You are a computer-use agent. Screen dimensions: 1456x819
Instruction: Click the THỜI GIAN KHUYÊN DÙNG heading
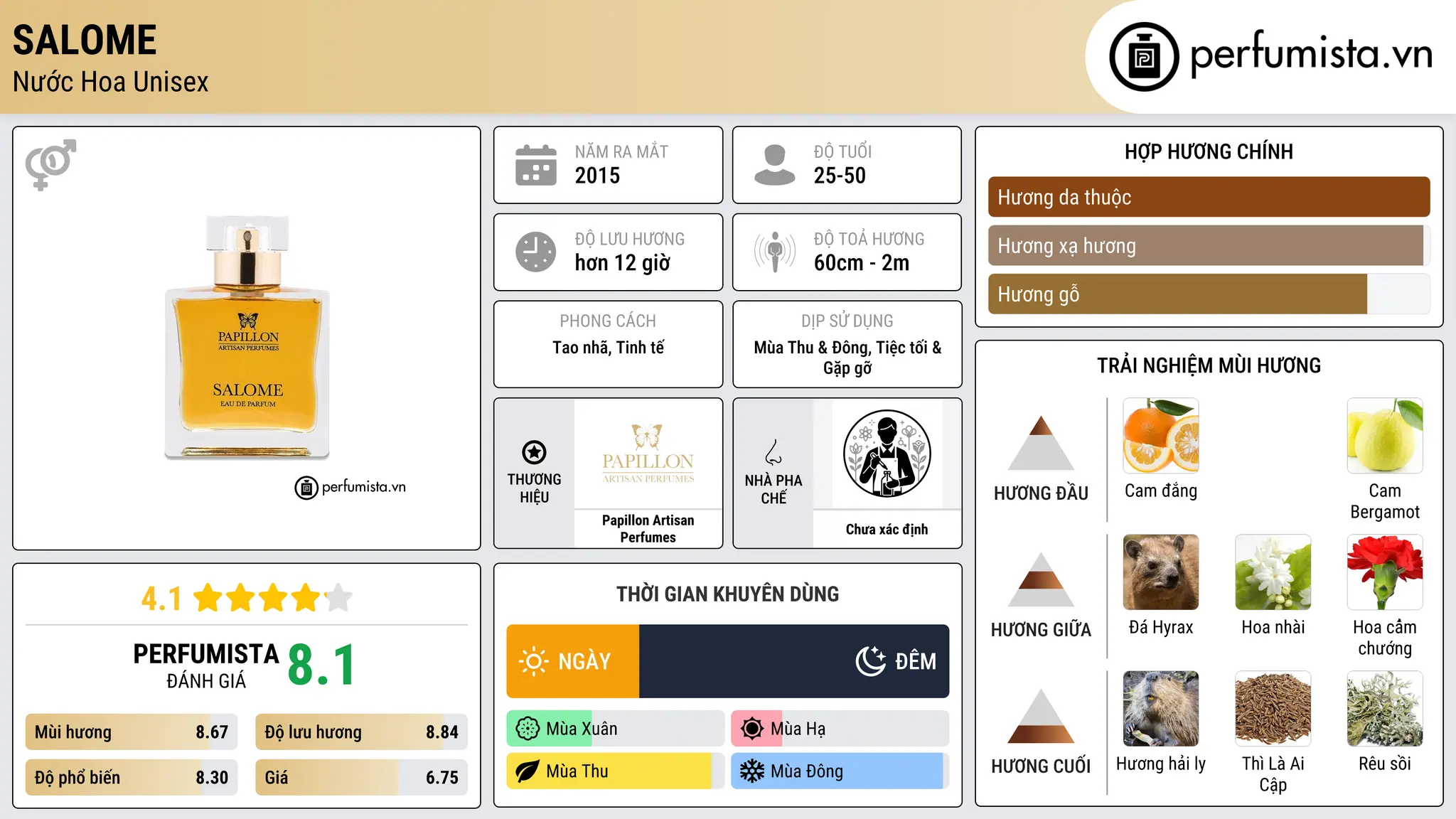pyautogui.click(x=727, y=594)
